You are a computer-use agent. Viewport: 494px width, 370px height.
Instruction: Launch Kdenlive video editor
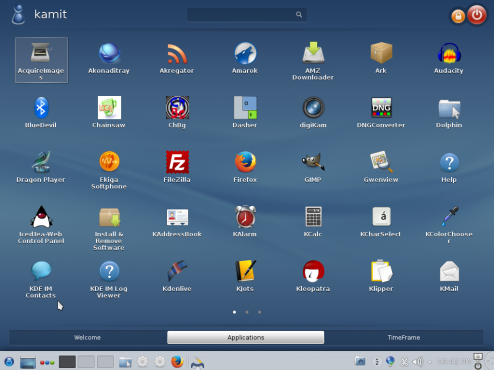[x=177, y=275]
